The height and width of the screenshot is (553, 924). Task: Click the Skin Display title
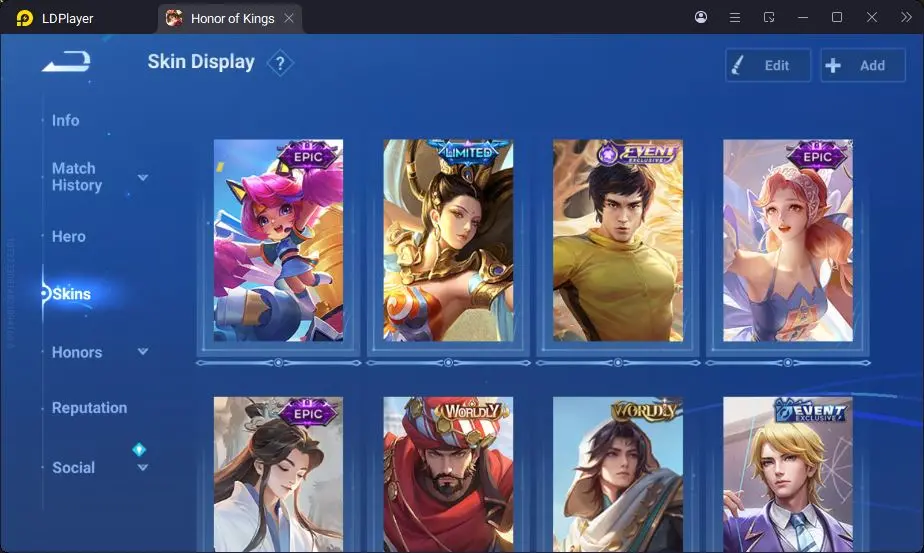coord(201,61)
